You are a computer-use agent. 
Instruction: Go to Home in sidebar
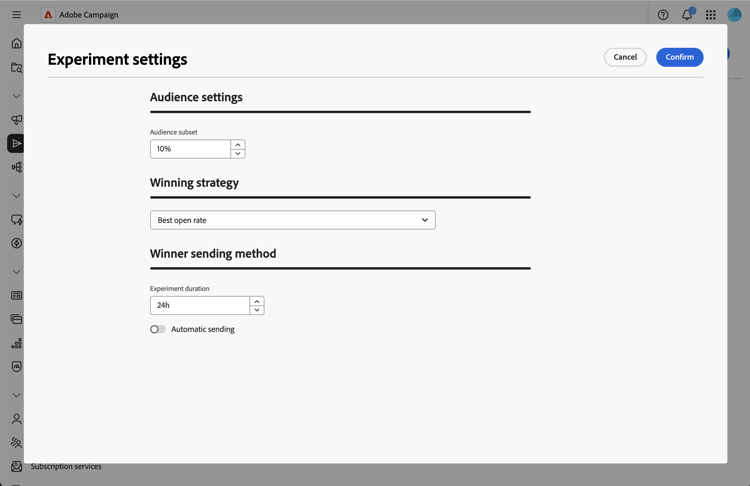pos(16,44)
